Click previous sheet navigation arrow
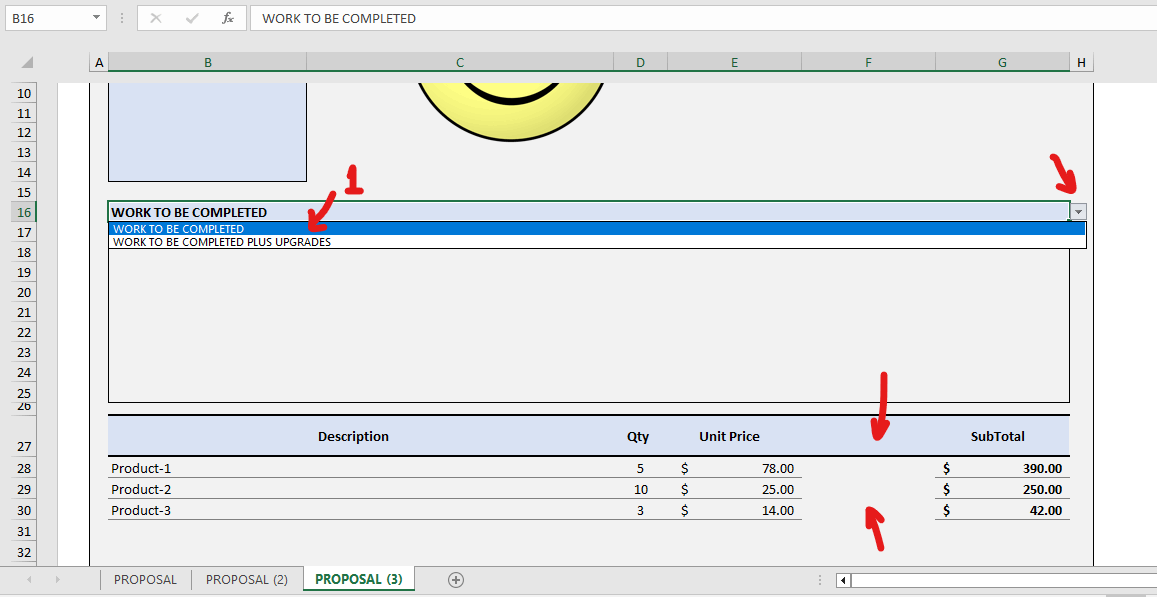This screenshot has height=597, width=1157. click(29, 579)
